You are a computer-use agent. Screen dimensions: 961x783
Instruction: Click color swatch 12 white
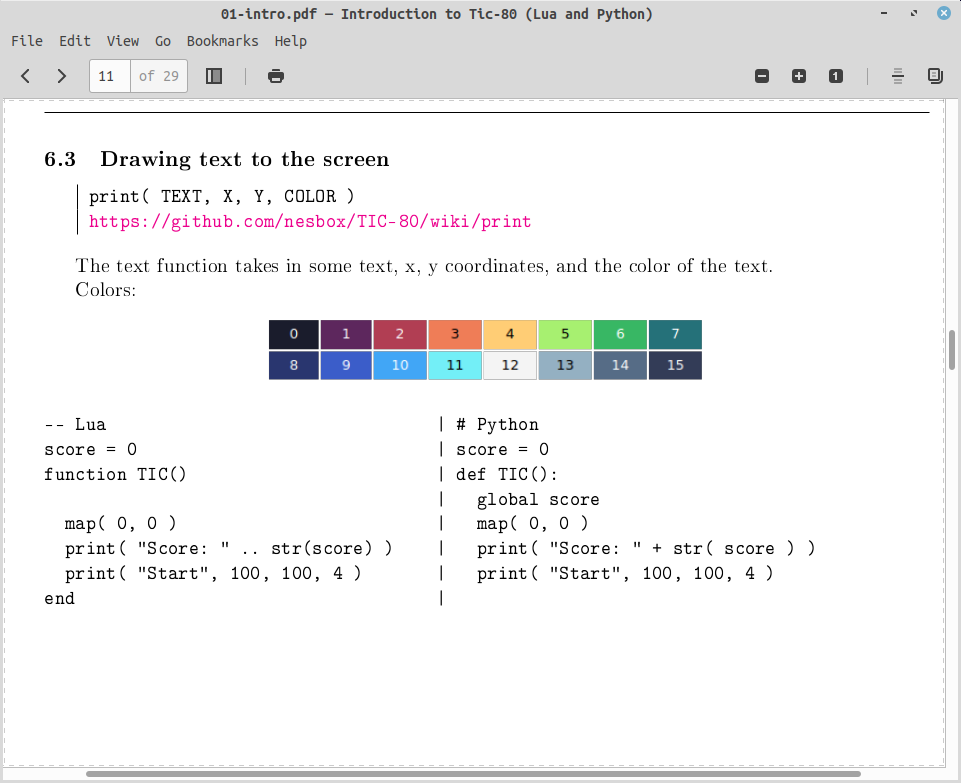(x=510, y=365)
